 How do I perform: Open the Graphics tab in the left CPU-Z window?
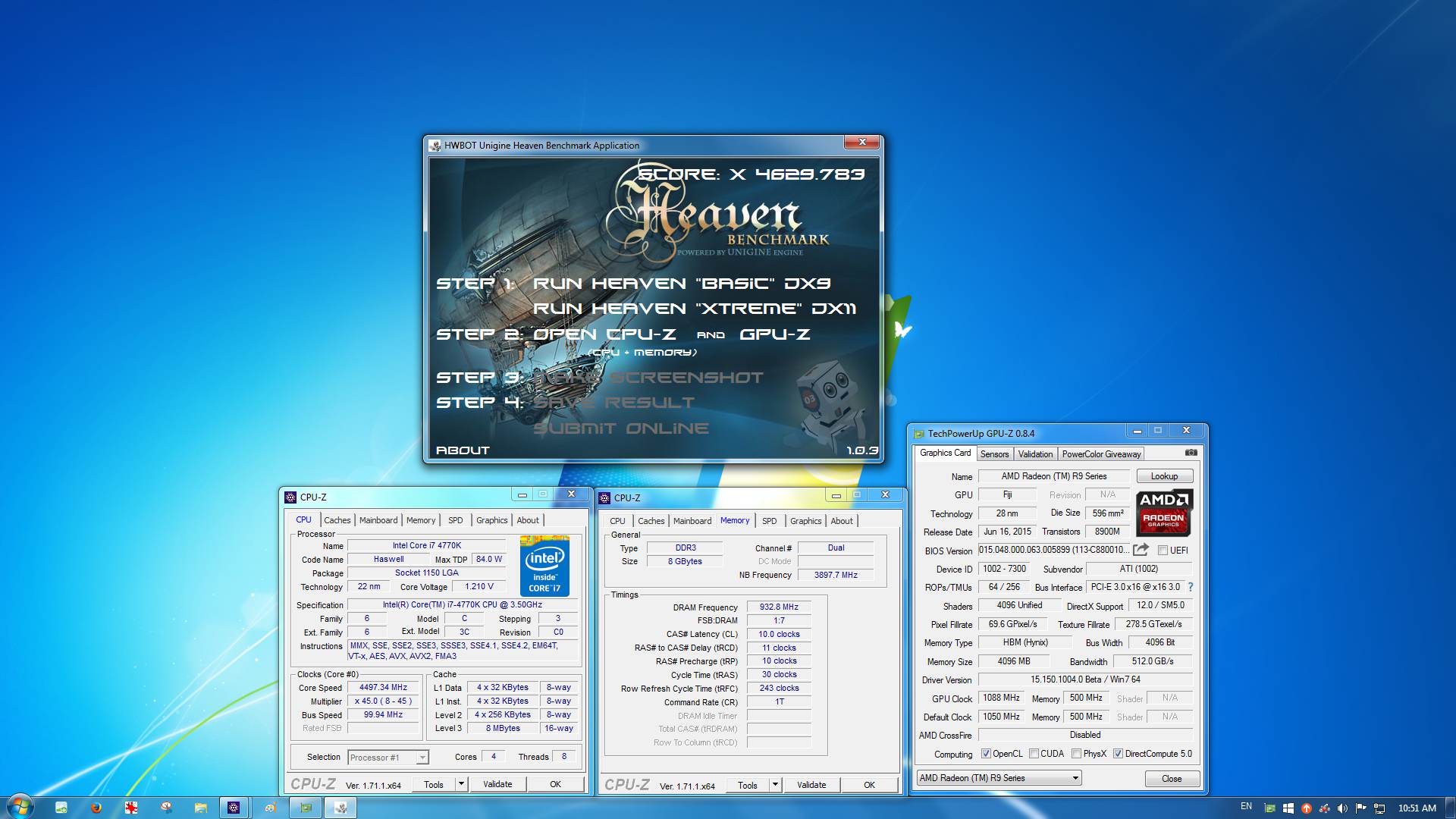491,520
